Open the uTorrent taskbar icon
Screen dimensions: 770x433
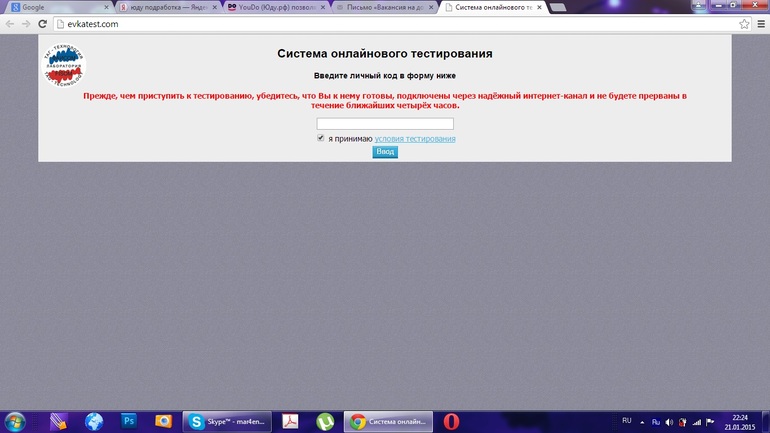coord(324,422)
